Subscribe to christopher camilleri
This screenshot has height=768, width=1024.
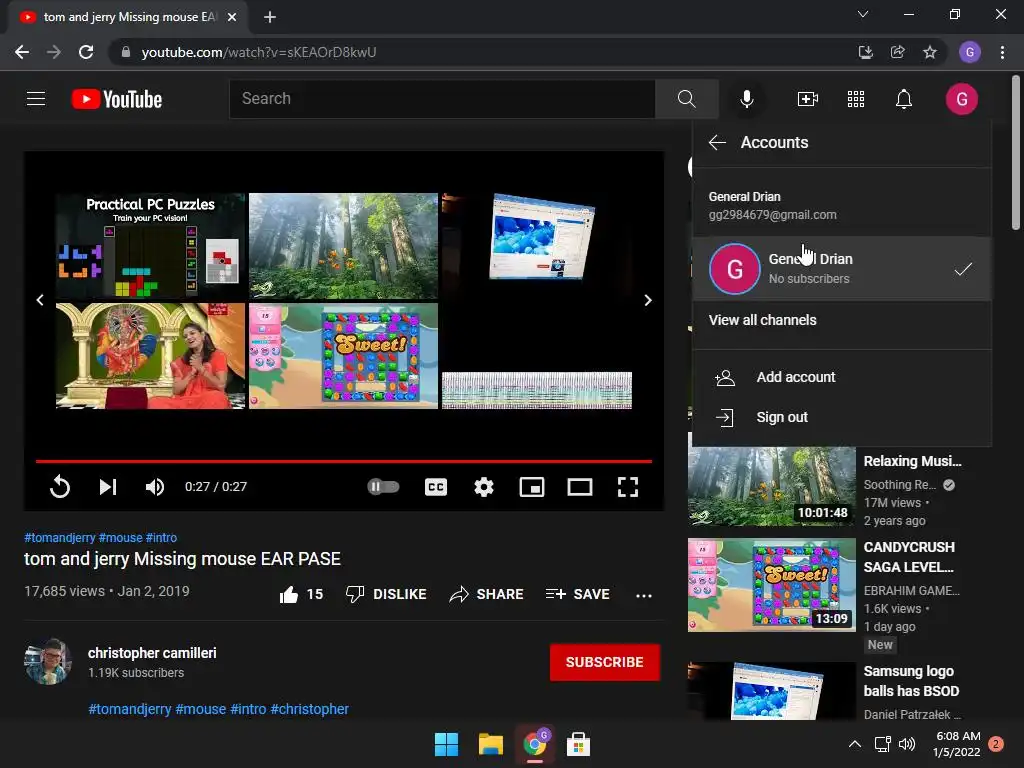(x=605, y=662)
